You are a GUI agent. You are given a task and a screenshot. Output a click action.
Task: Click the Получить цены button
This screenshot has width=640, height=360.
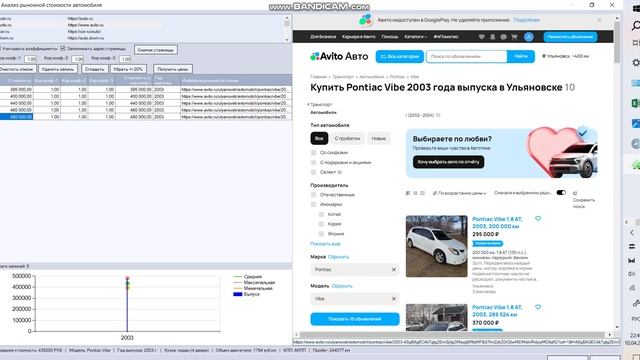coord(173,69)
